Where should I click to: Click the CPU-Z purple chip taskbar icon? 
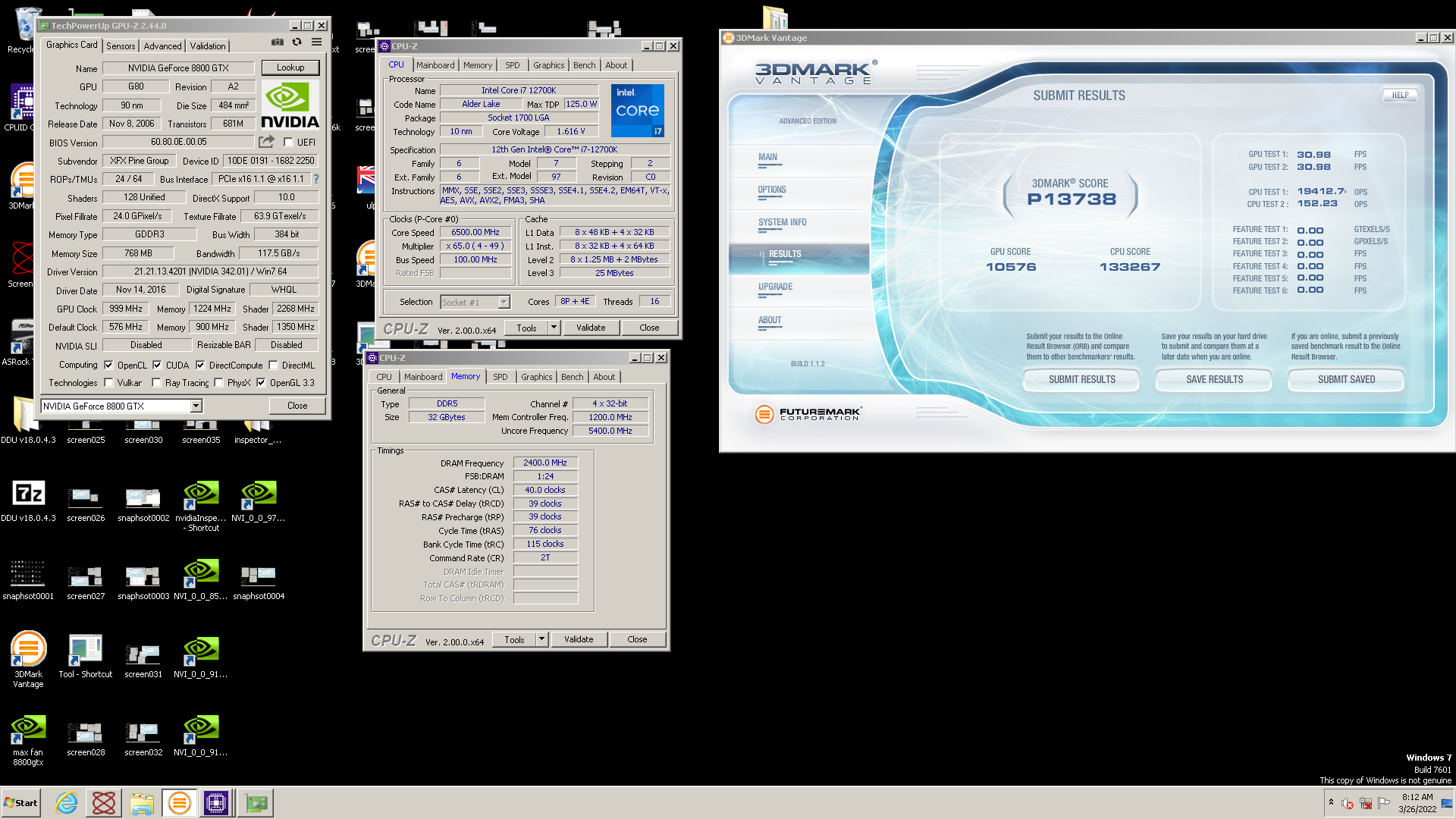coord(216,803)
